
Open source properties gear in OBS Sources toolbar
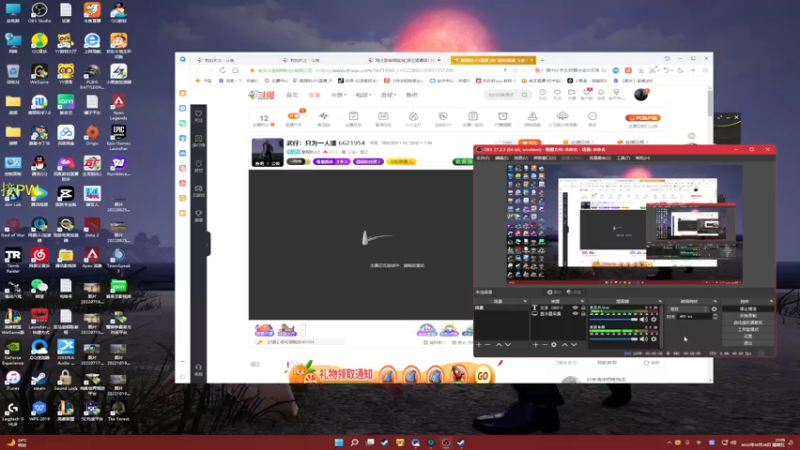[554, 344]
